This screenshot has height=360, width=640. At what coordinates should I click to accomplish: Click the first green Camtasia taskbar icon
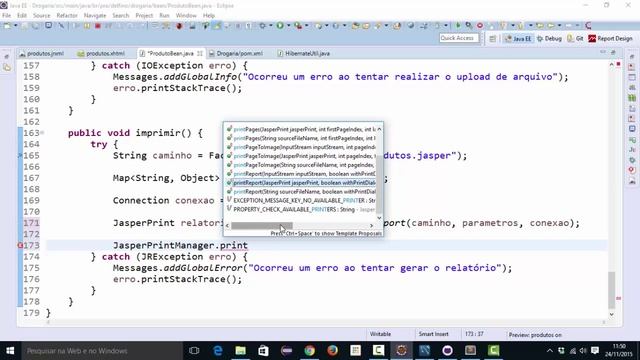point(378,351)
